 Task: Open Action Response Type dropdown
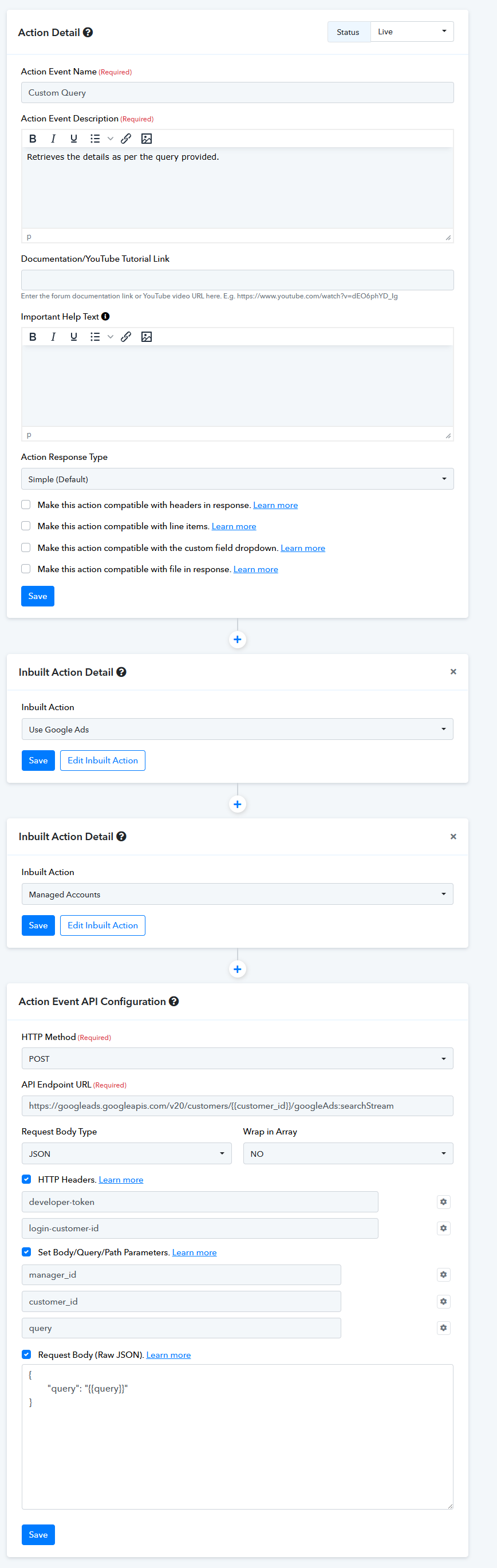(237, 479)
